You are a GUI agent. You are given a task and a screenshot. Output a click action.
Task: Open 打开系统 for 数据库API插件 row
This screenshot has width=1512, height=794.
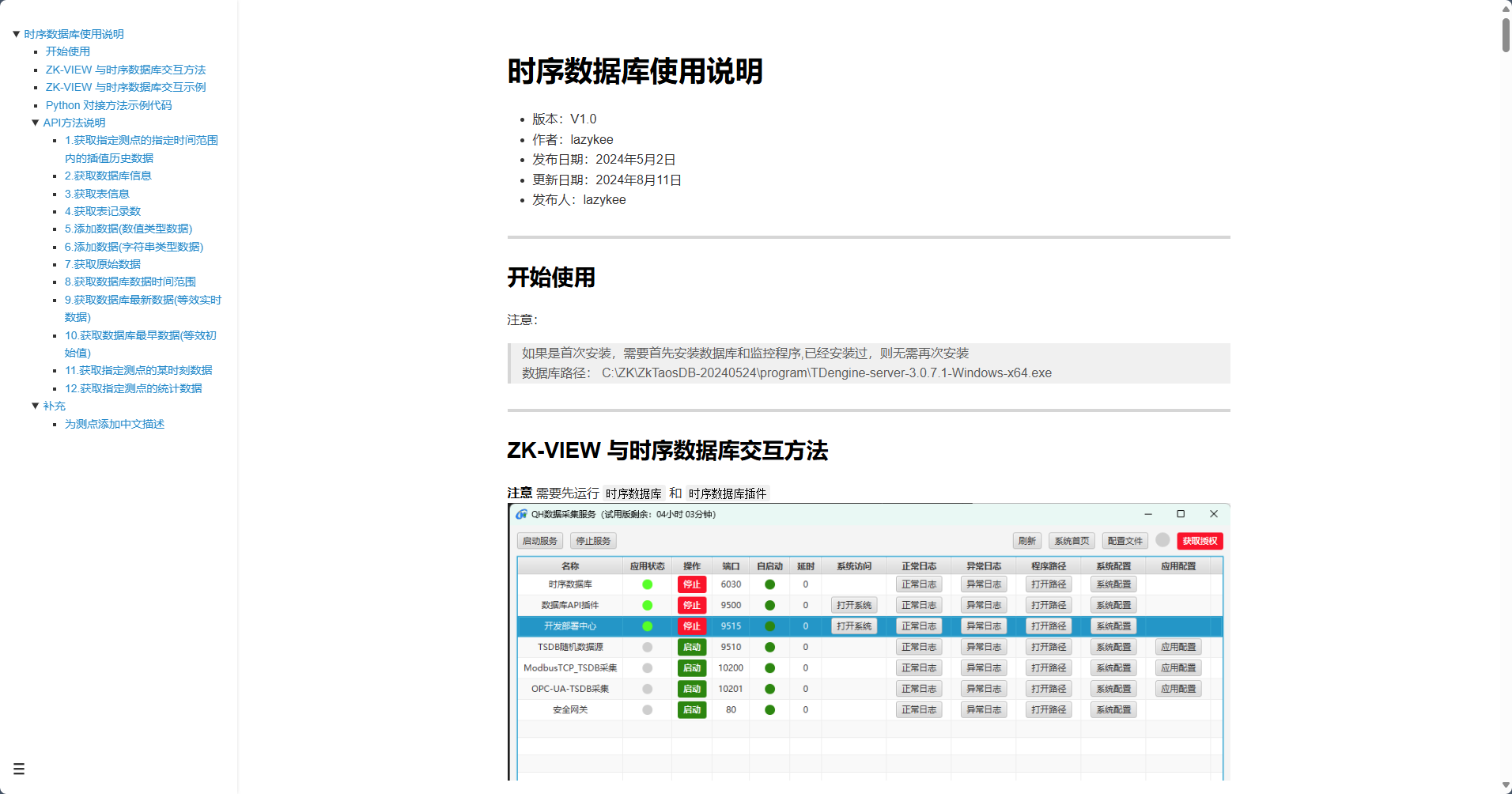[853, 605]
